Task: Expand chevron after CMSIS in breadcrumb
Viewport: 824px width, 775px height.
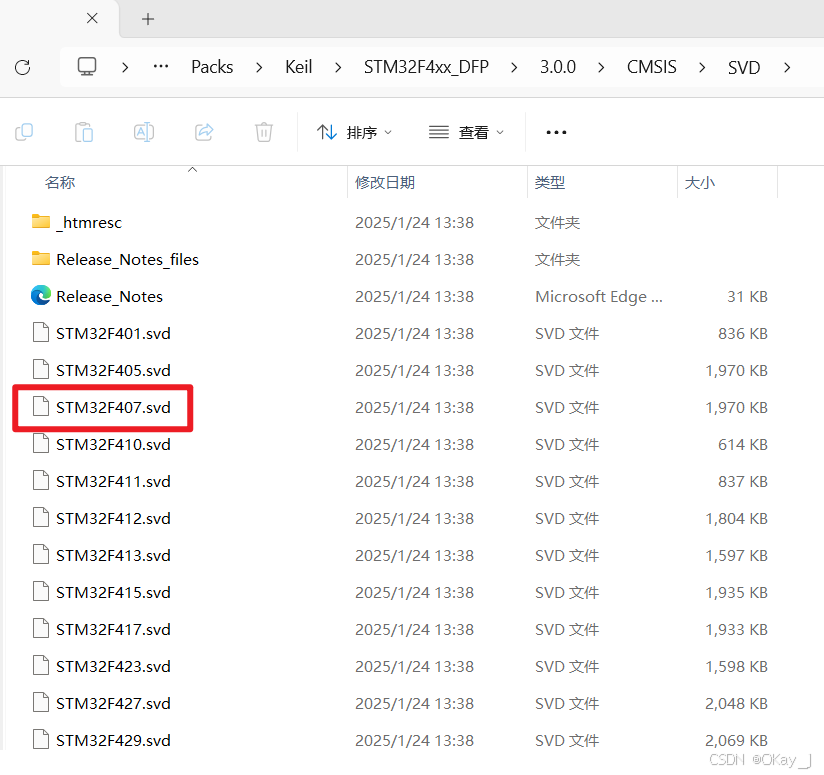Action: coord(702,67)
